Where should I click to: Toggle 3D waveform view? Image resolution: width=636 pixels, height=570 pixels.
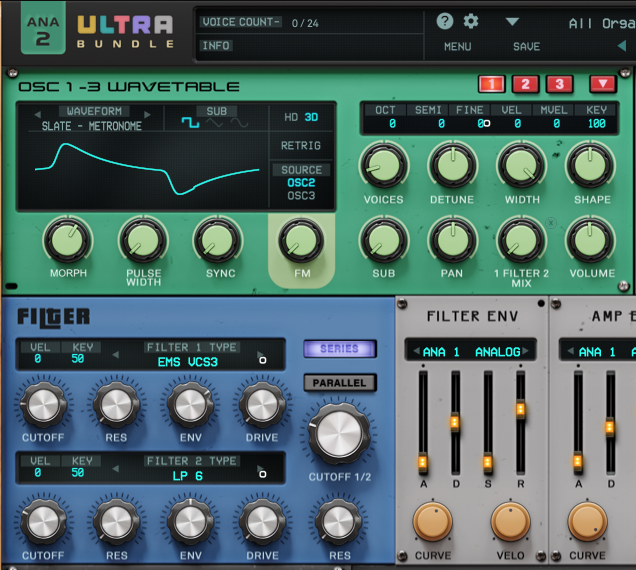click(x=311, y=117)
